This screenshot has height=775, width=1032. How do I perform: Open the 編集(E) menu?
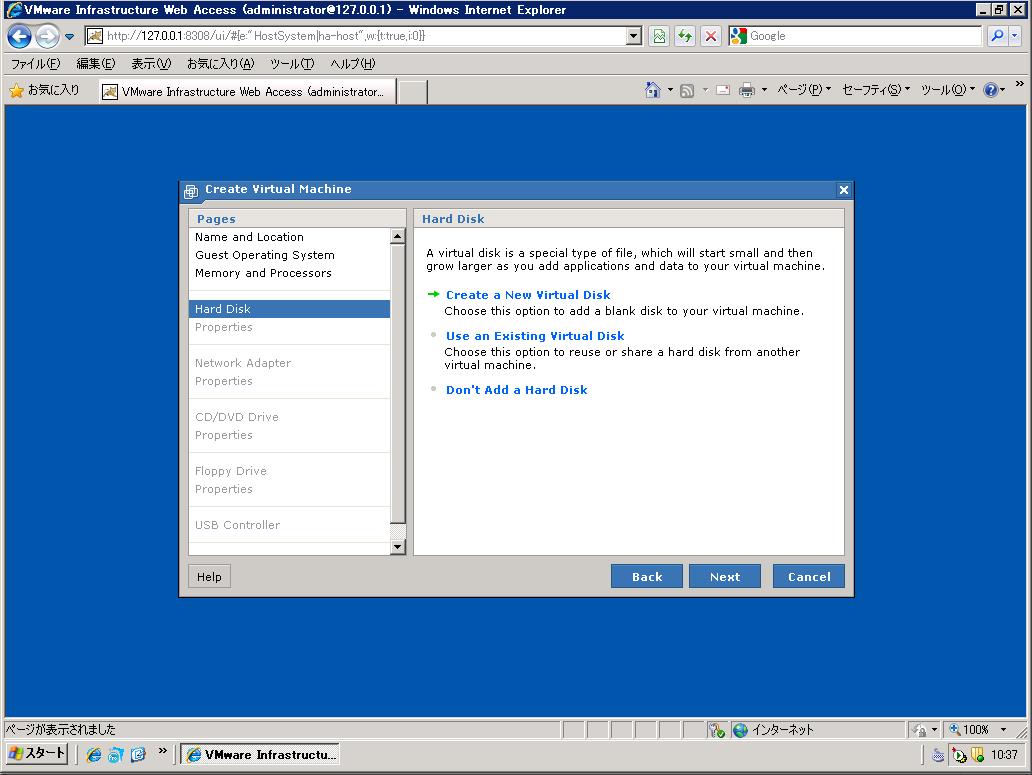coord(95,64)
